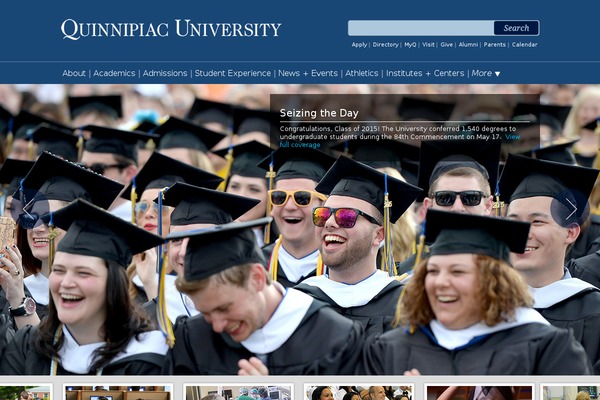Show the previous slide with left arrow

[x=29, y=209]
